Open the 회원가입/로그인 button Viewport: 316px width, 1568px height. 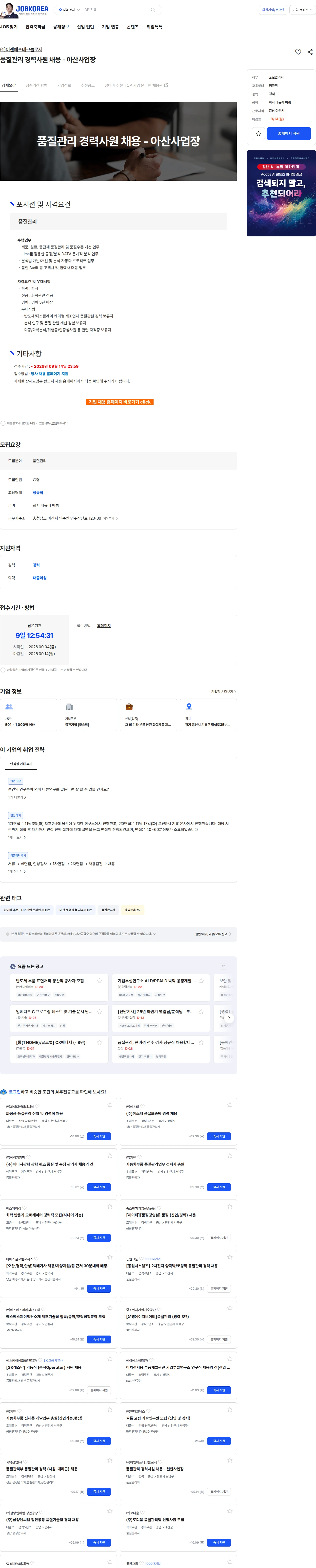(x=273, y=10)
